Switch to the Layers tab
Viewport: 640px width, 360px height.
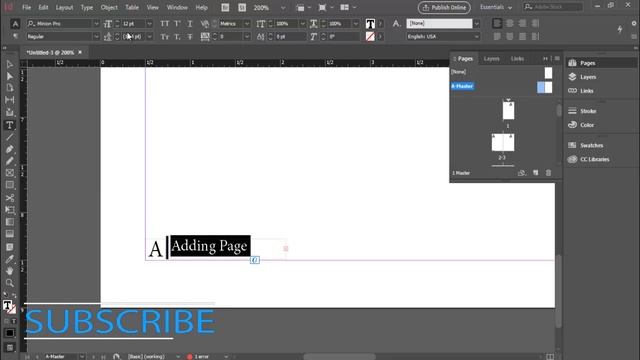click(x=491, y=59)
